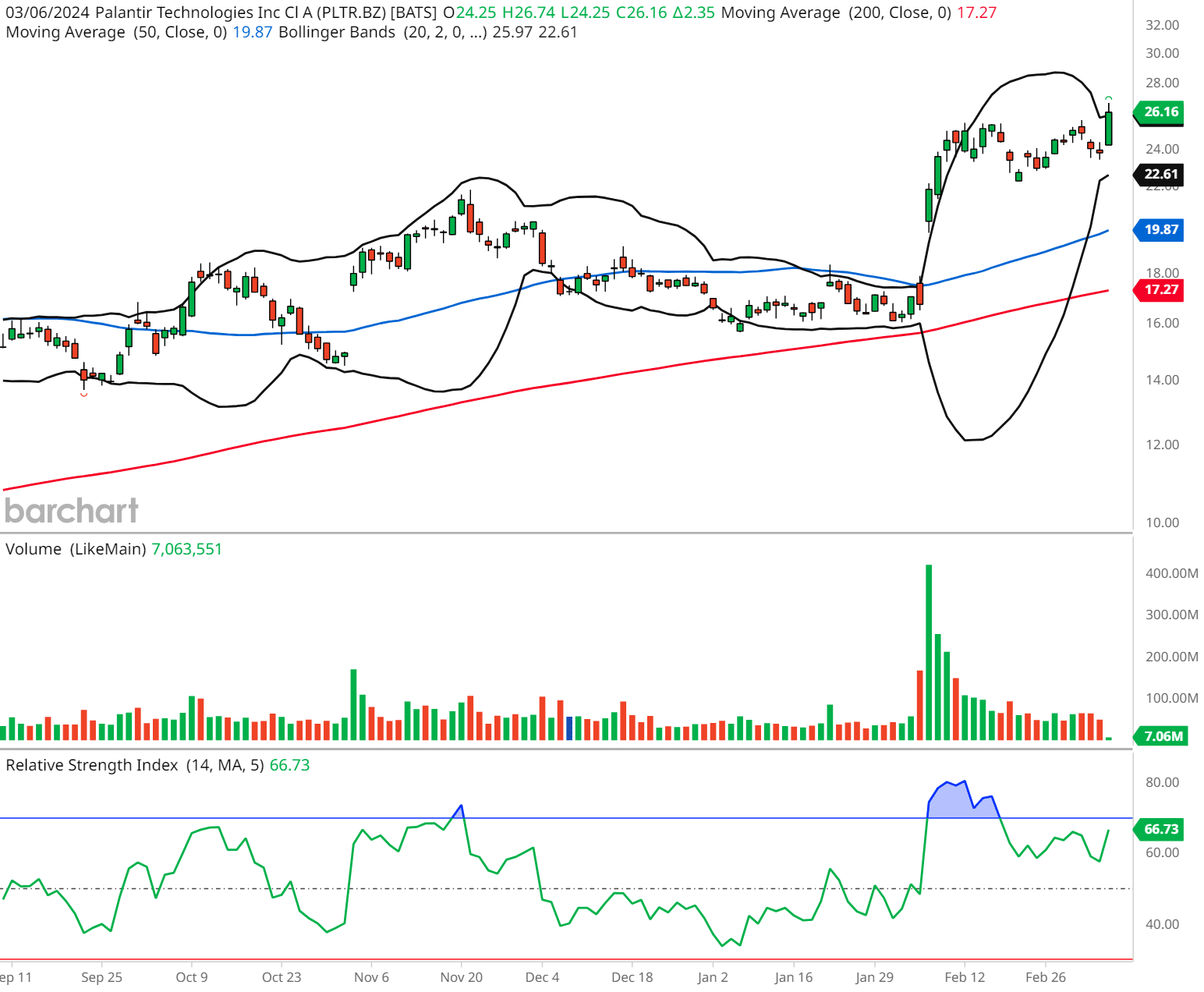Click the green 26.16 price tag
Viewport: 1204px width, 992px height.
(1160, 112)
